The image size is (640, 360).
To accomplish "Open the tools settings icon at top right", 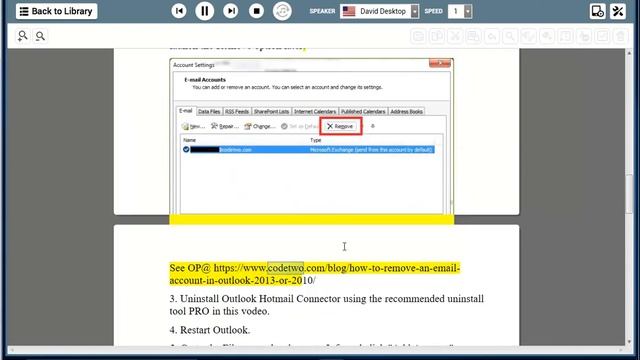I will tap(618, 11).
